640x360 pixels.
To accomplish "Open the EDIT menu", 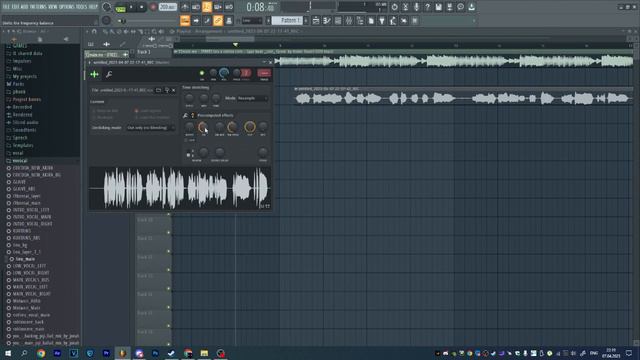I will 16,7.
